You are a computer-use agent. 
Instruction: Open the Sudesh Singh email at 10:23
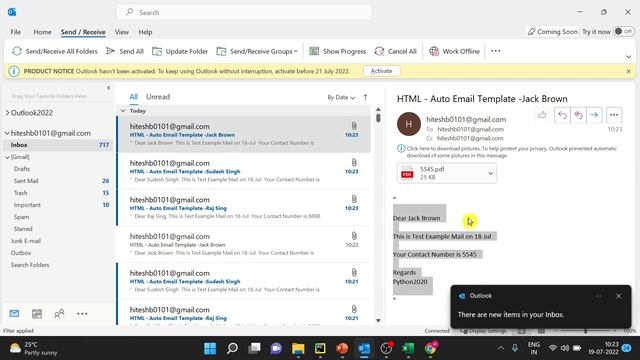coord(244,171)
